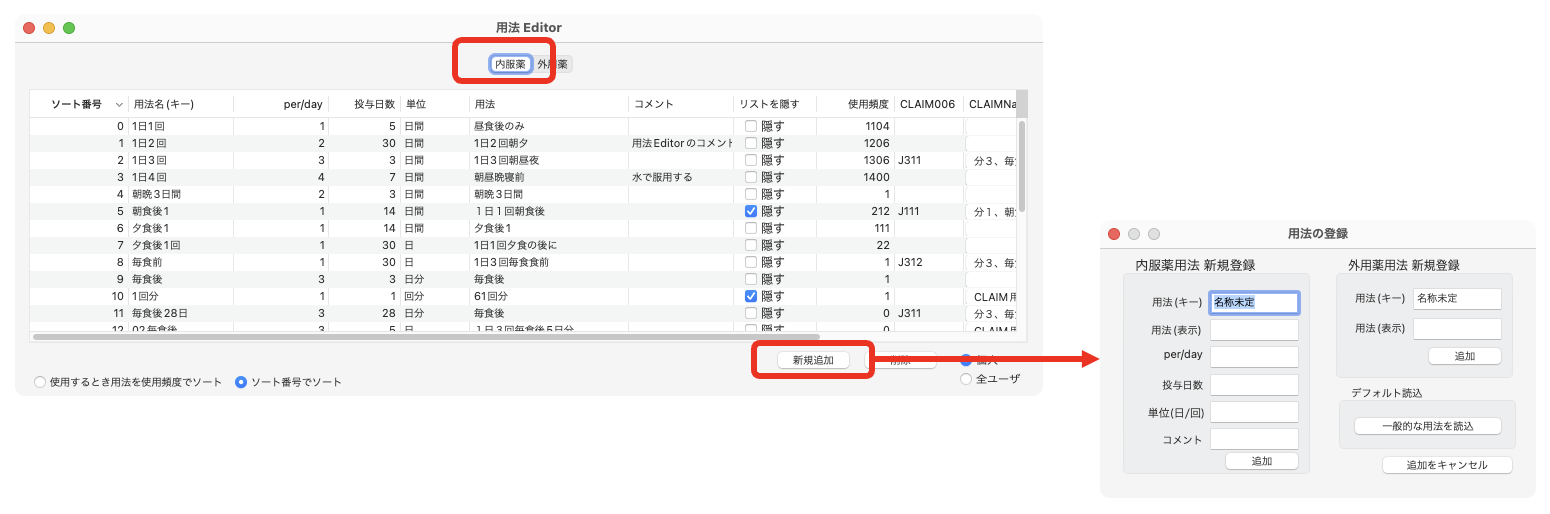The height and width of the screenshot is (514, 1550).
Task: Sort table by 使用頻度 column header
Action: [x=854, y=104]
